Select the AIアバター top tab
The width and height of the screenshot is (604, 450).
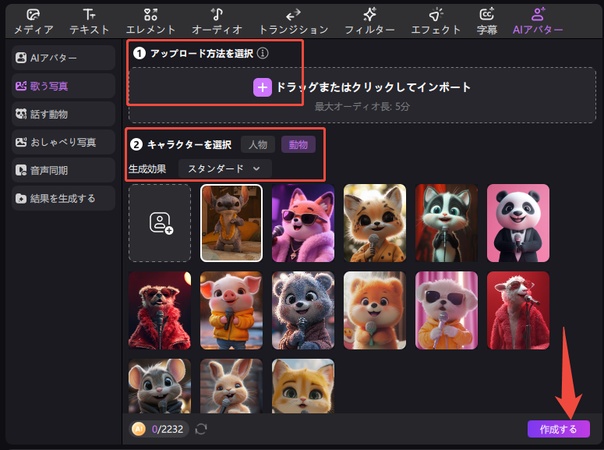(x=537, y=22)
